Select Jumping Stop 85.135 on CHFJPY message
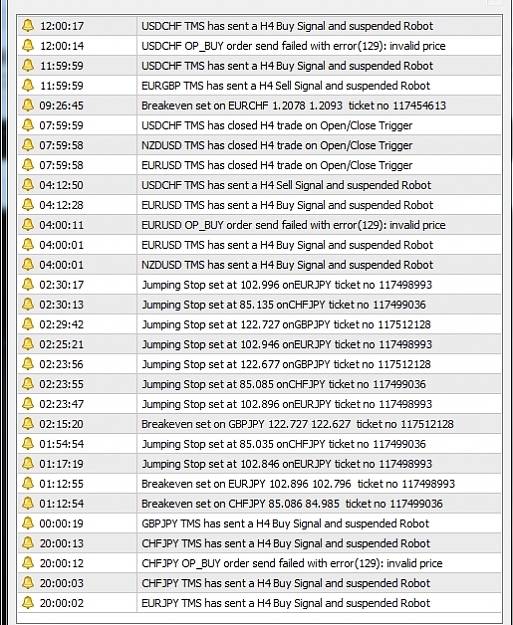The height and width of the screenshot is (625, 513). click(x=284, y=305)
